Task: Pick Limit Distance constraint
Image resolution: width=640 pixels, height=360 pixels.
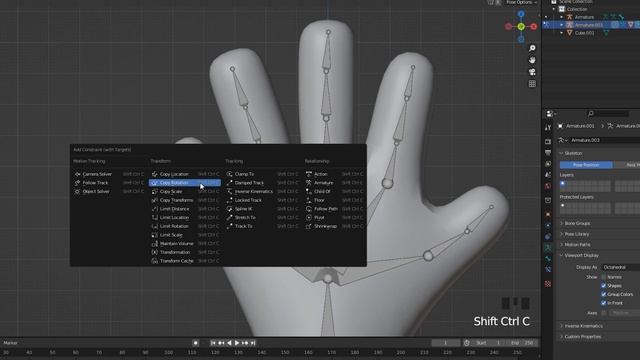Action: coord(184,209)
